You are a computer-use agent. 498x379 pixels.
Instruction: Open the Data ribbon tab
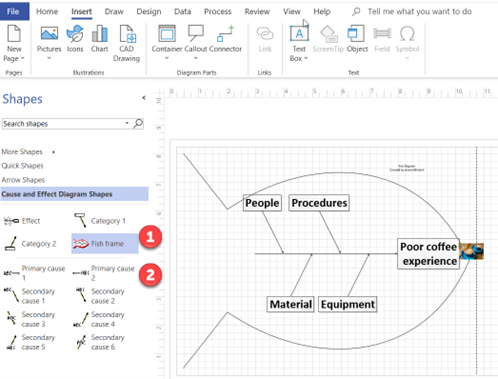182,11
